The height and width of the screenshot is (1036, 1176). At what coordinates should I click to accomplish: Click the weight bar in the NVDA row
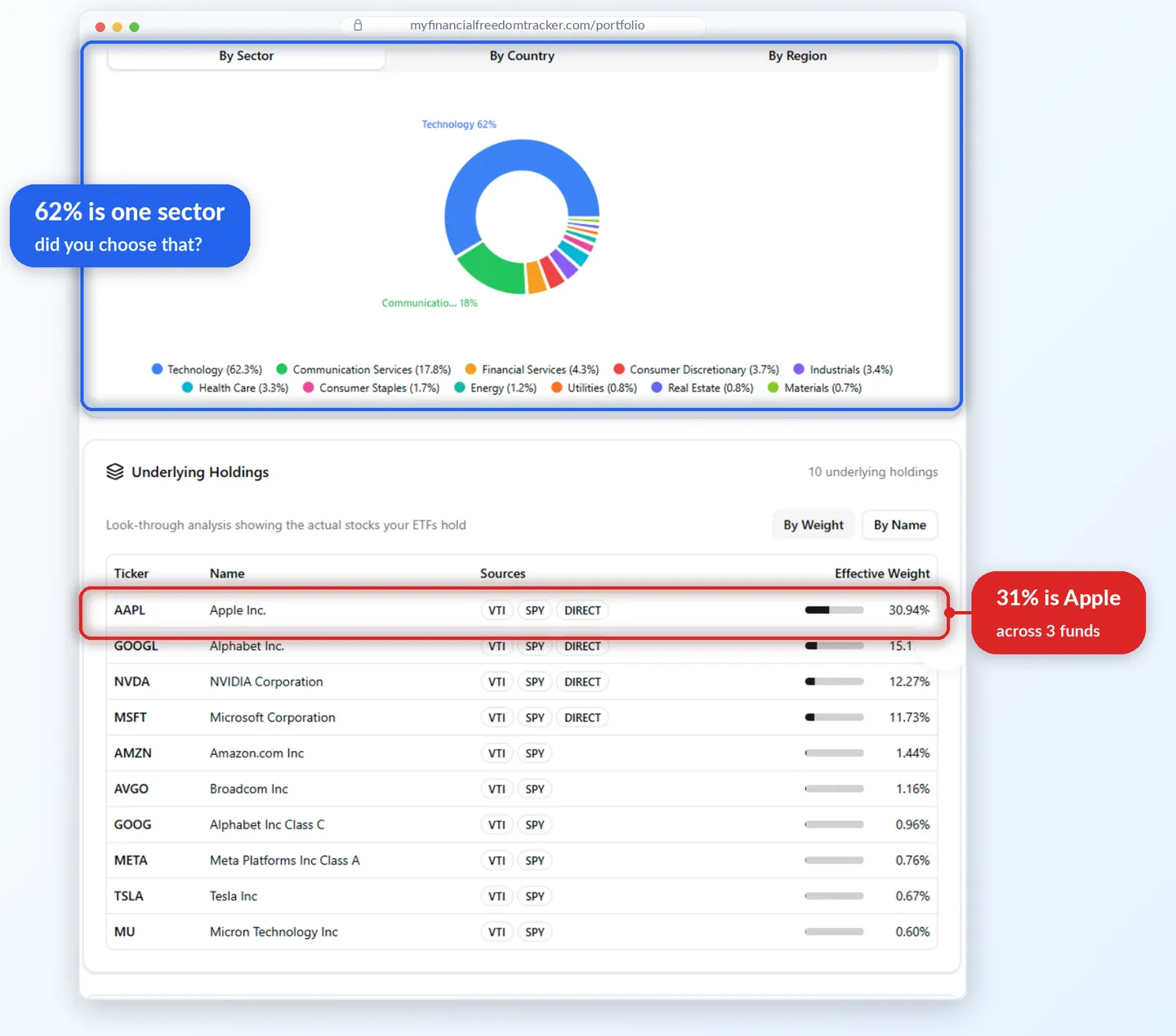click(x=834, y=681)
